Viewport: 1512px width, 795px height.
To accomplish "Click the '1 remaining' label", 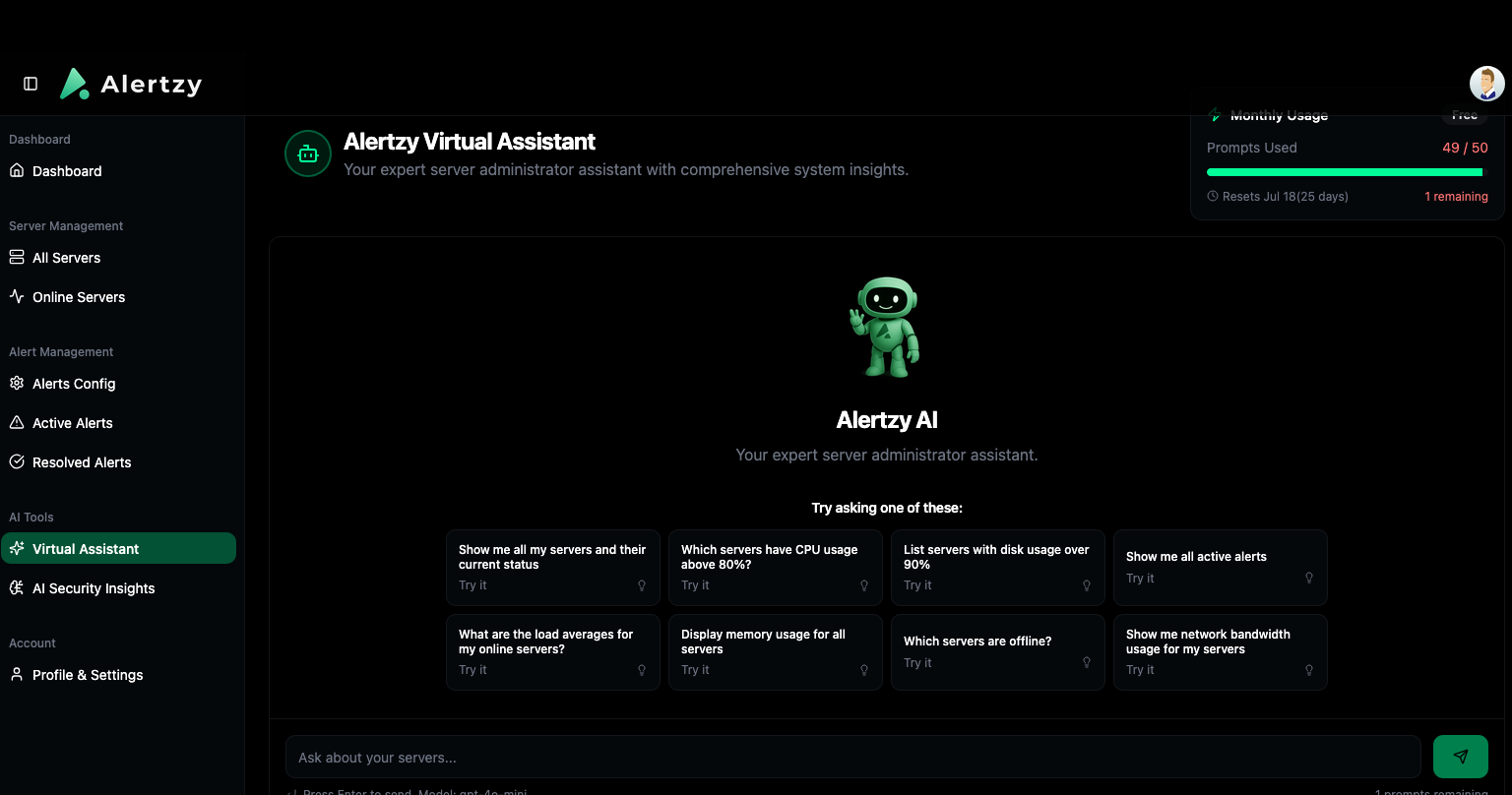I will pyautogui.click(x=1457, y=197).
